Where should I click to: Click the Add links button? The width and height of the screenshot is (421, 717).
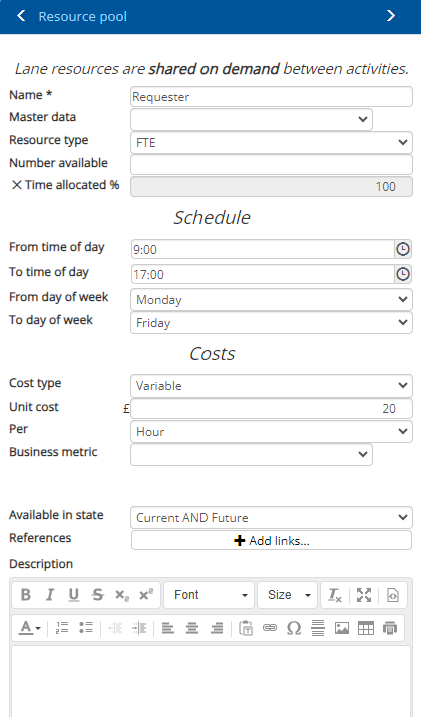pyautogui.click(x=271, y=540)
